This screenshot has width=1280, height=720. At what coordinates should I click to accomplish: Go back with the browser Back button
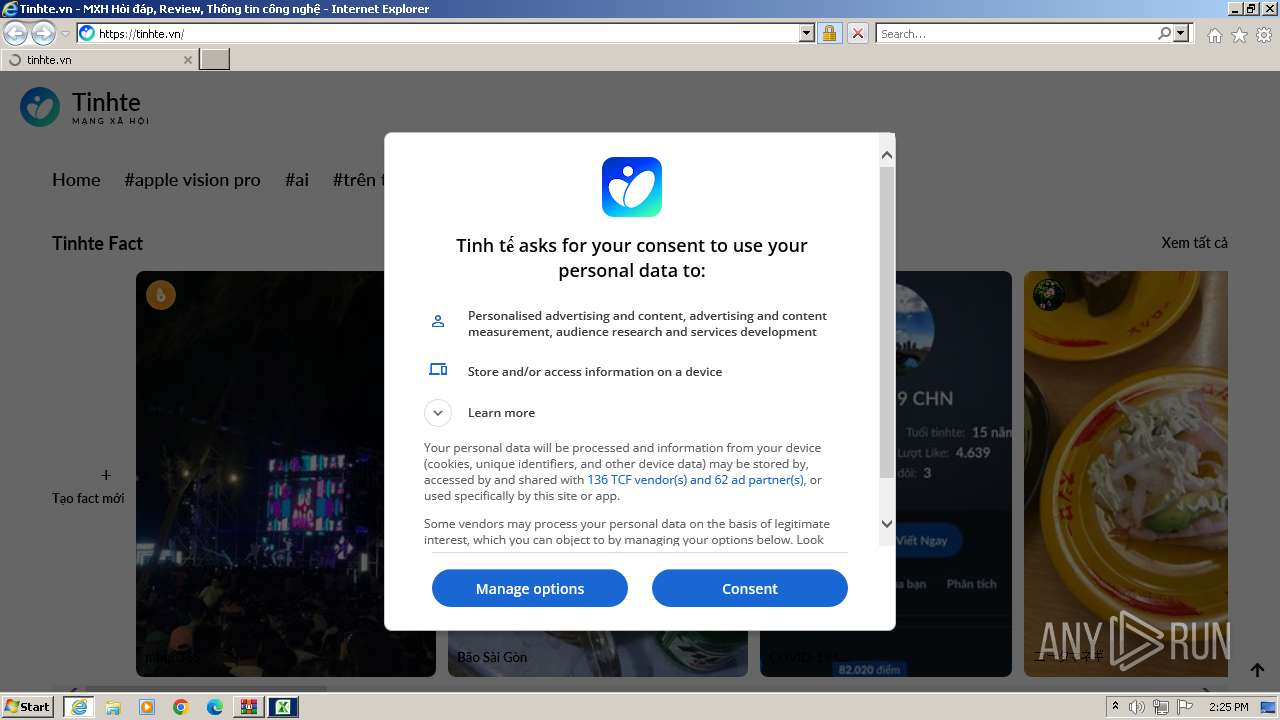pos(16,33)
